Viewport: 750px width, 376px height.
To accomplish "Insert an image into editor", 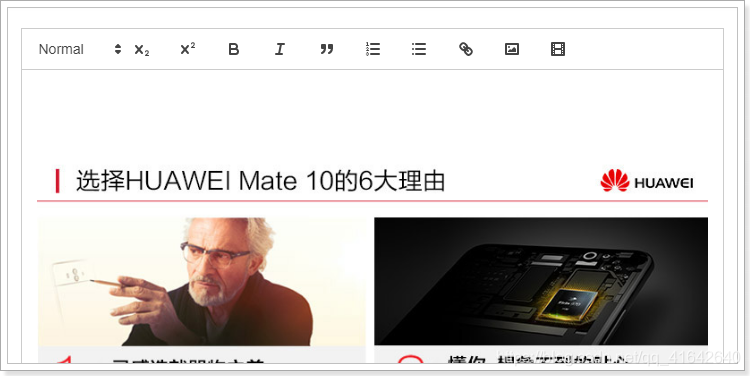I will coord(512,49).
